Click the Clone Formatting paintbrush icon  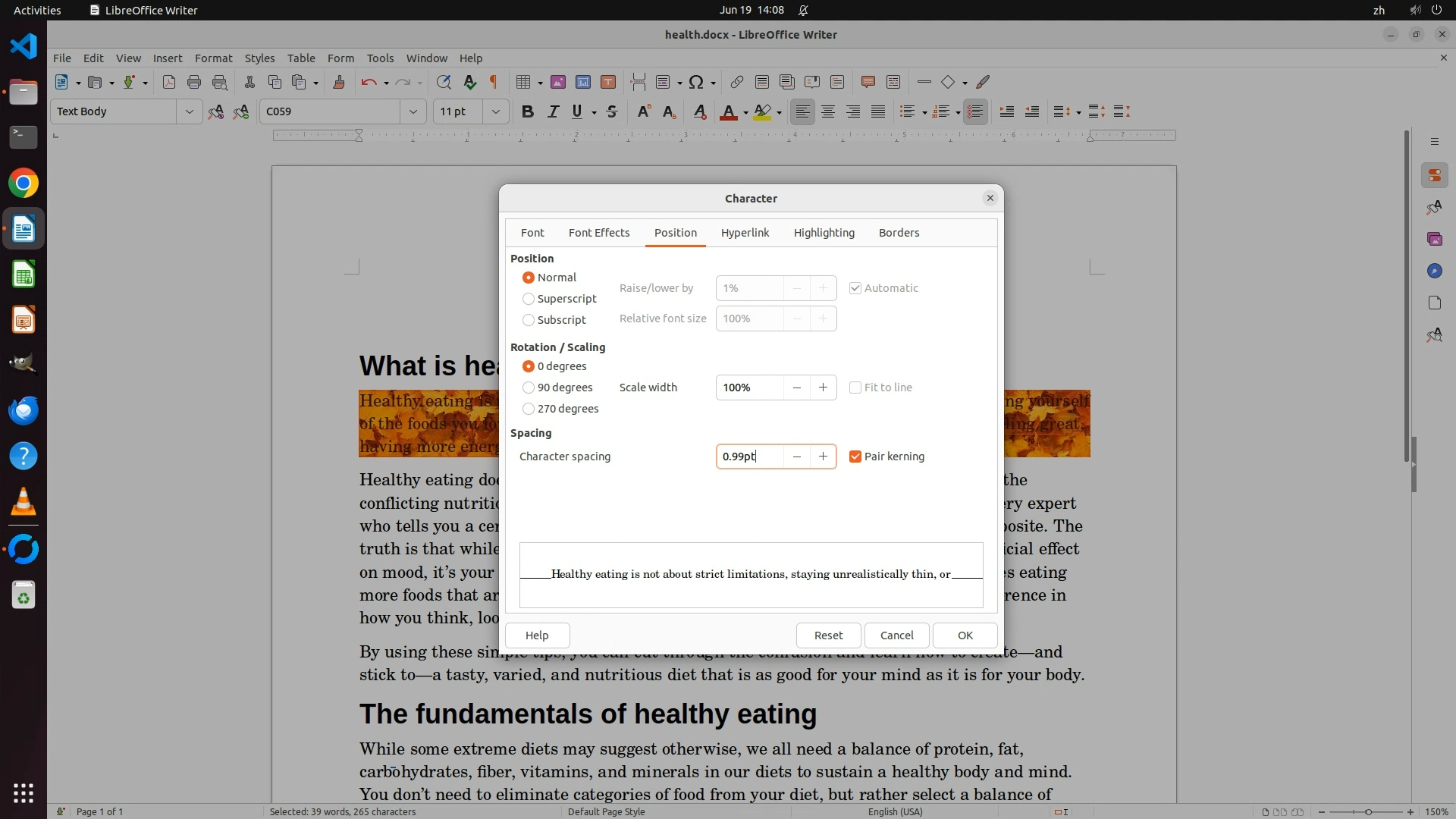point(339,83)
